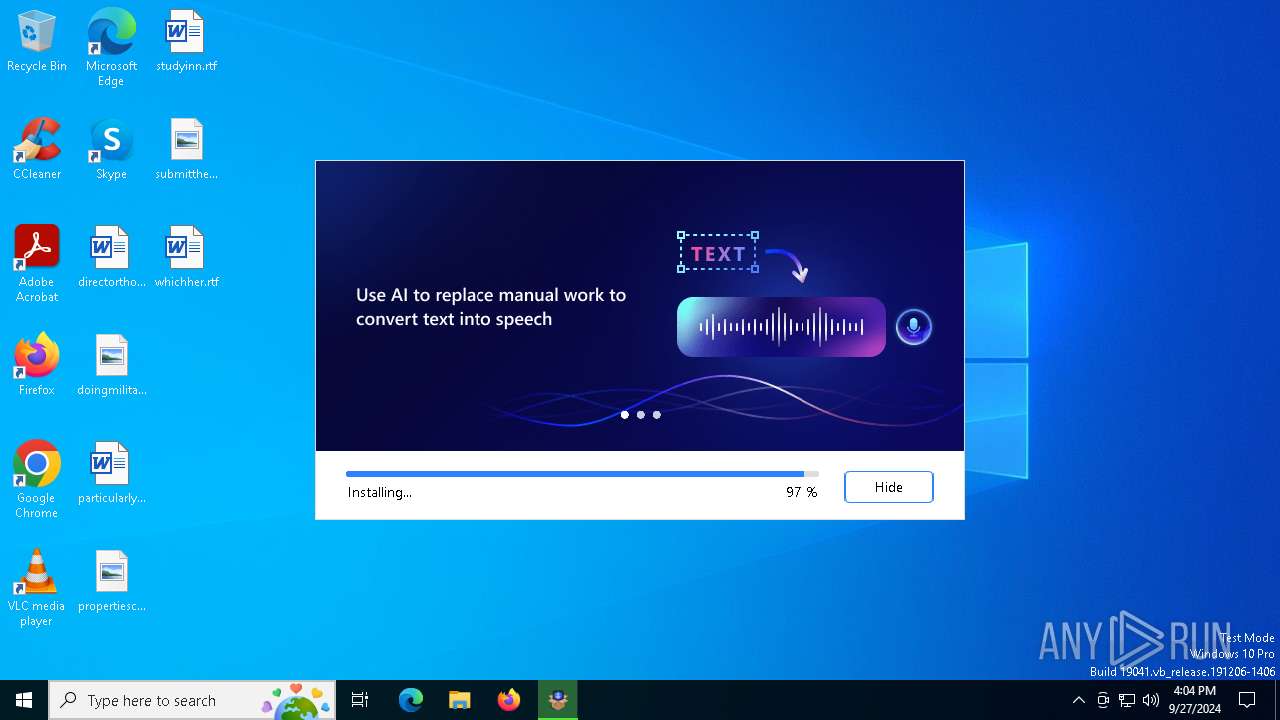Click the network status tray icon
This screenshot has height=720, width=1280.
click(x=1127, y=700)
